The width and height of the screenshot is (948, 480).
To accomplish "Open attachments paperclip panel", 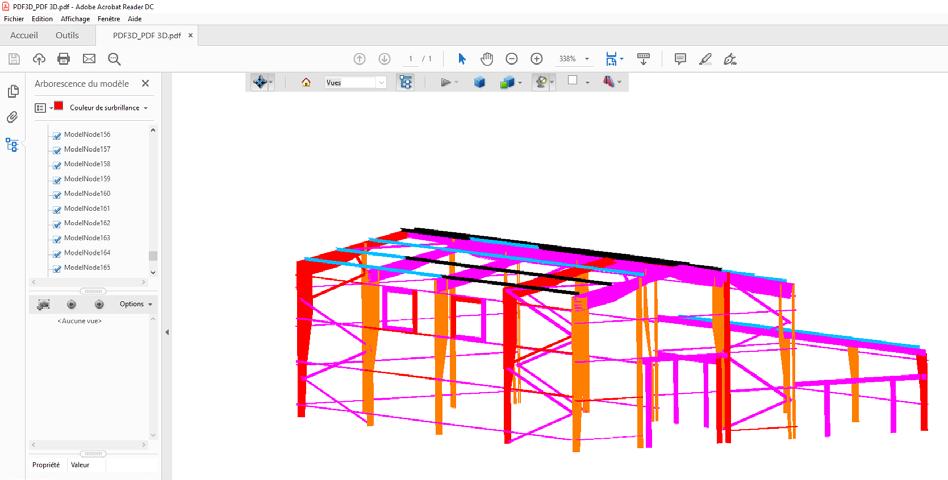I will pyautogui.click(x=12, y=117).
